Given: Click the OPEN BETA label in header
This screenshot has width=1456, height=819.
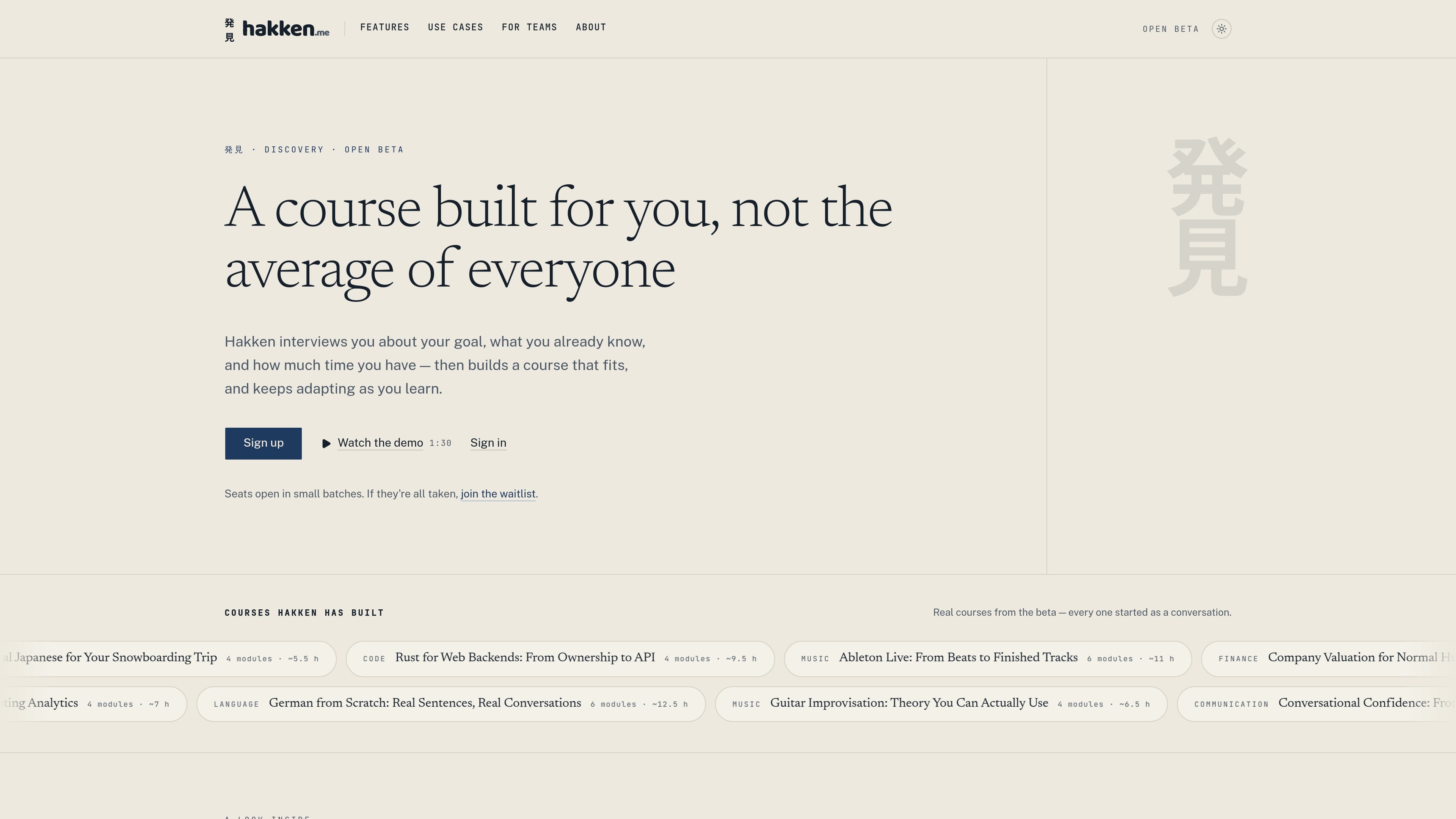Looking at the screenshot, I should pos(1170,29).
